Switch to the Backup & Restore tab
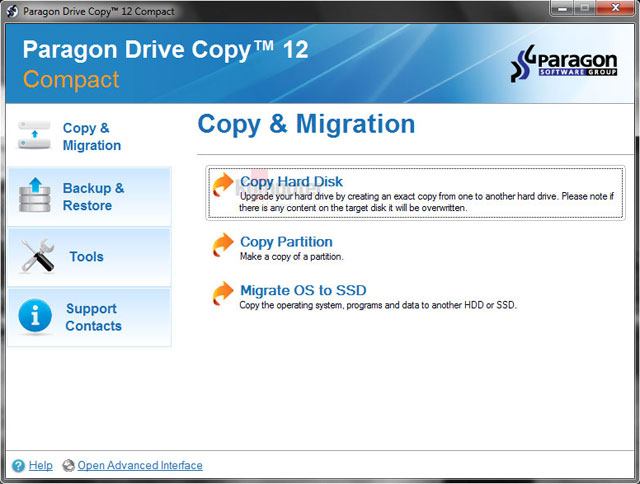The height and width of the screenshot is (484, 640). tap(93, 197)
